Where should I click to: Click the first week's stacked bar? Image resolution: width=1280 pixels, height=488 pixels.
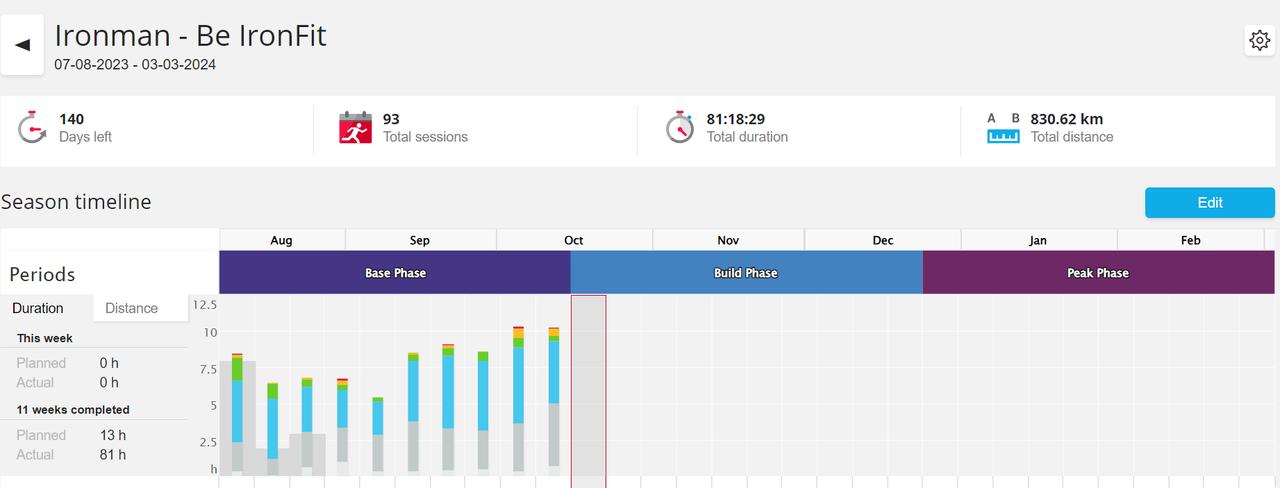[x=237, y=410]
